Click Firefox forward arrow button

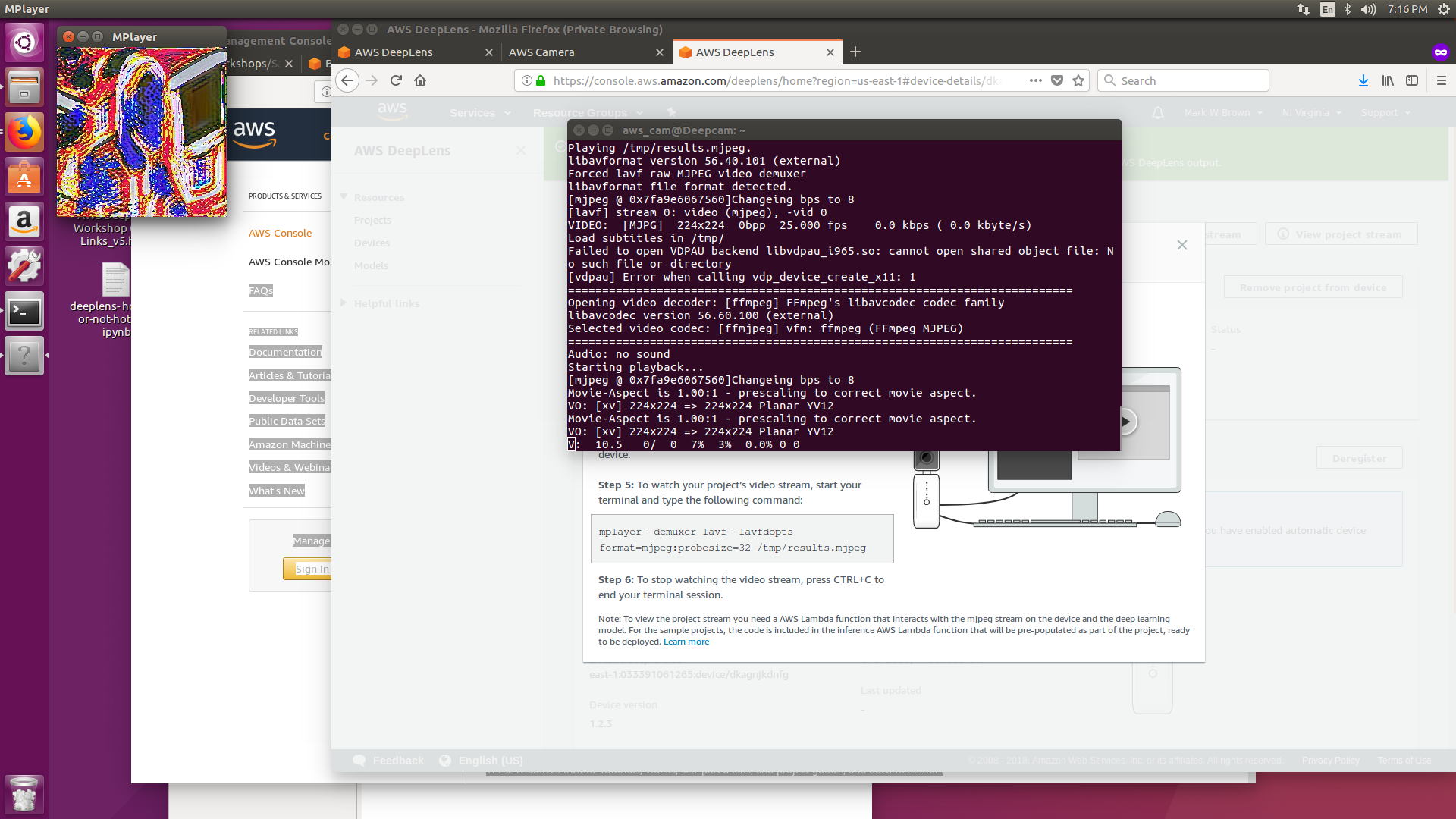(x=372, y=80)
